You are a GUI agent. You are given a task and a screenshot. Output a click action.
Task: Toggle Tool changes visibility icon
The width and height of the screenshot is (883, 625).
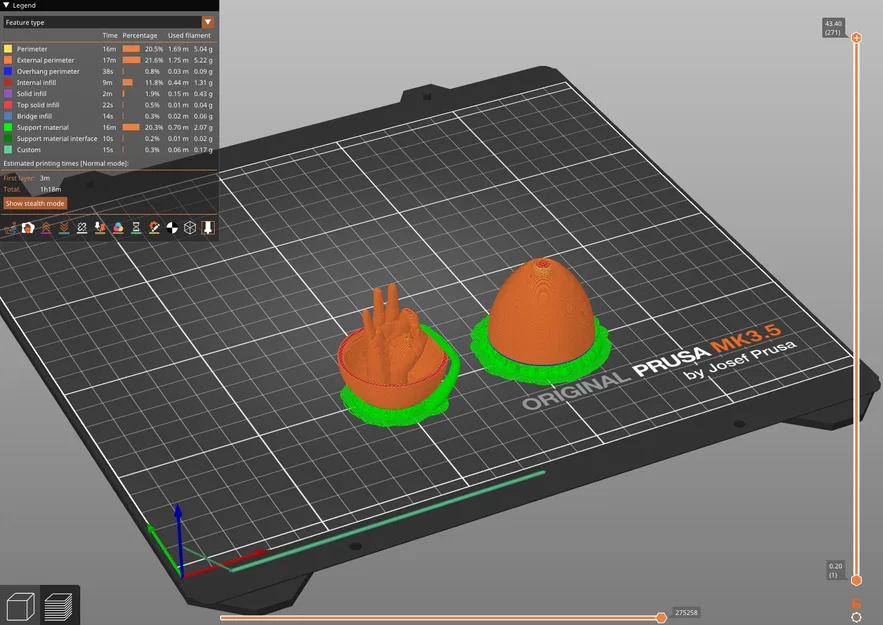[100, 227]
